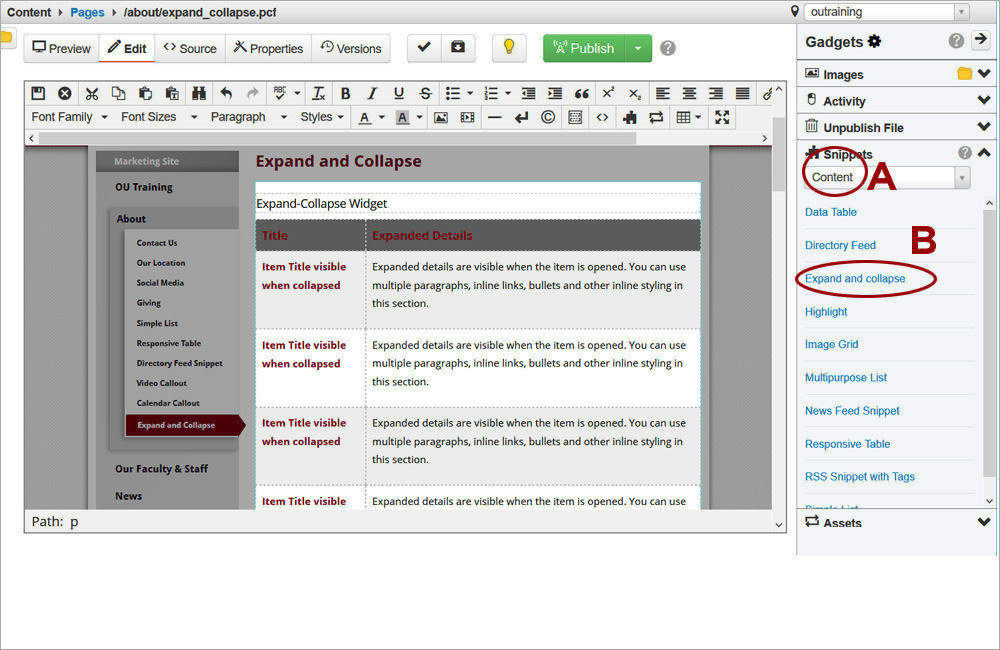This screenshot has width=1000, height=650.
Task: Select Expand and collapse snippet
Action: (x=855, y=279)
